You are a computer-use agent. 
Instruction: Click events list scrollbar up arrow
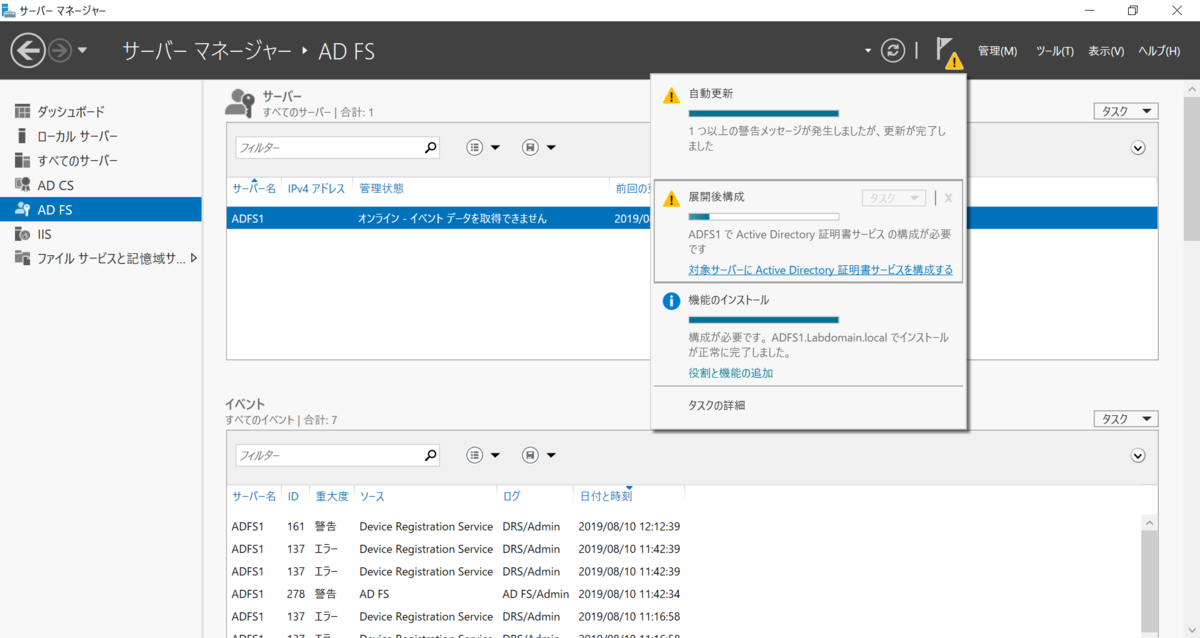coord(1150,524)
